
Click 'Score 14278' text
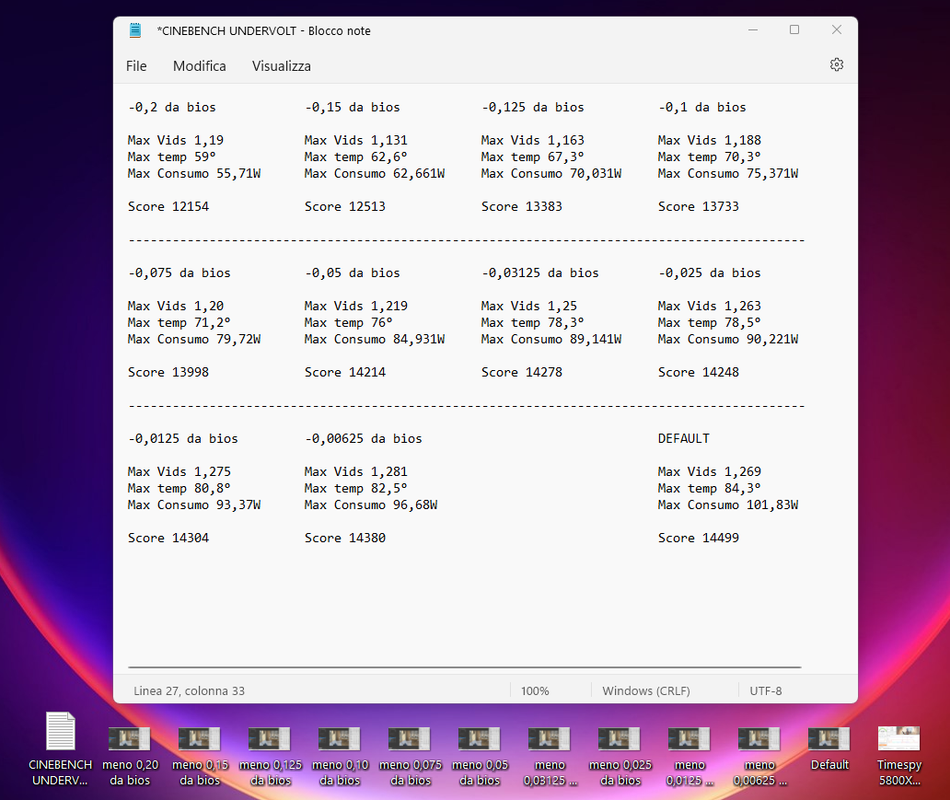click(522, 372)
